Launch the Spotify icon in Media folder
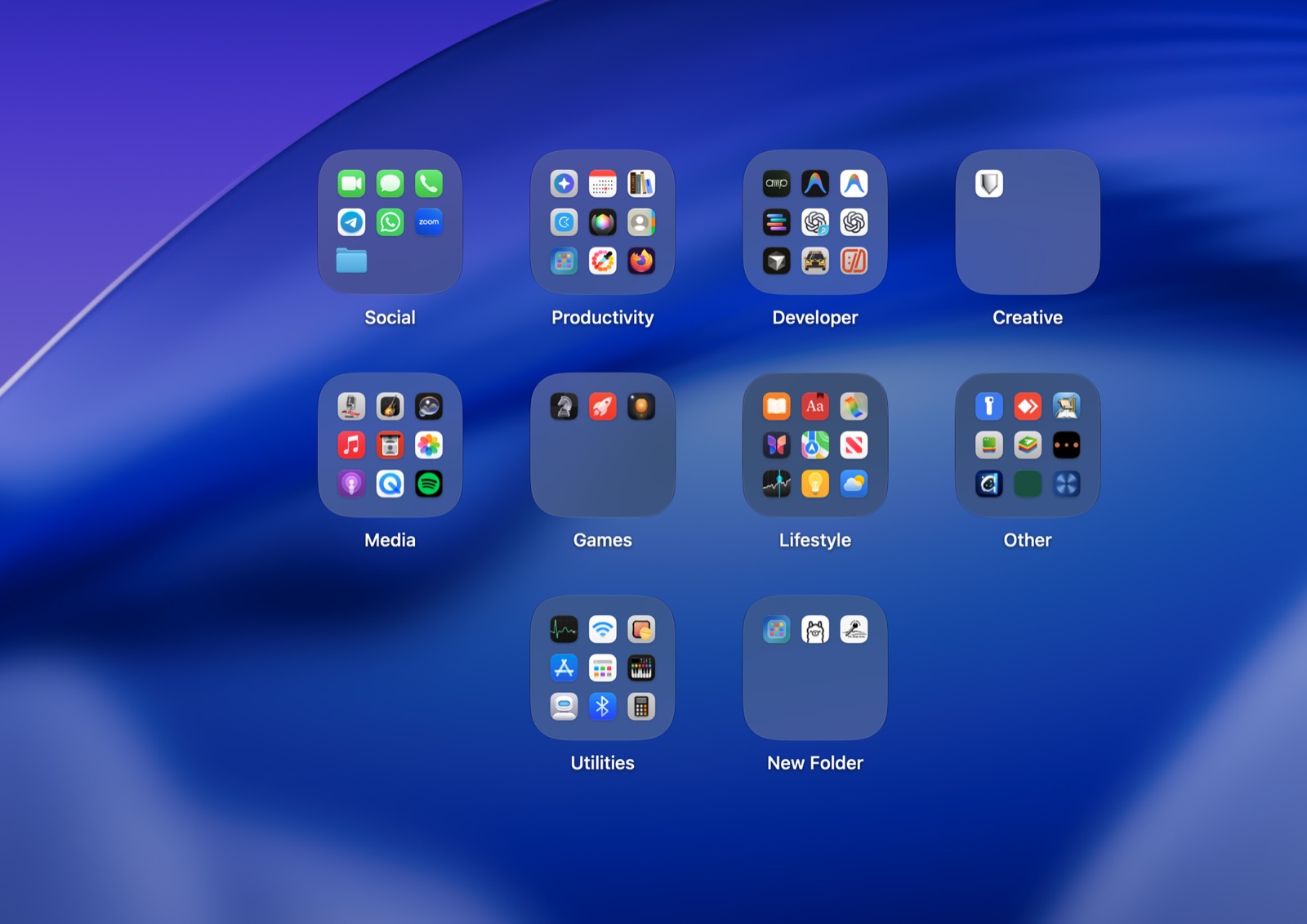 [429, 484]
